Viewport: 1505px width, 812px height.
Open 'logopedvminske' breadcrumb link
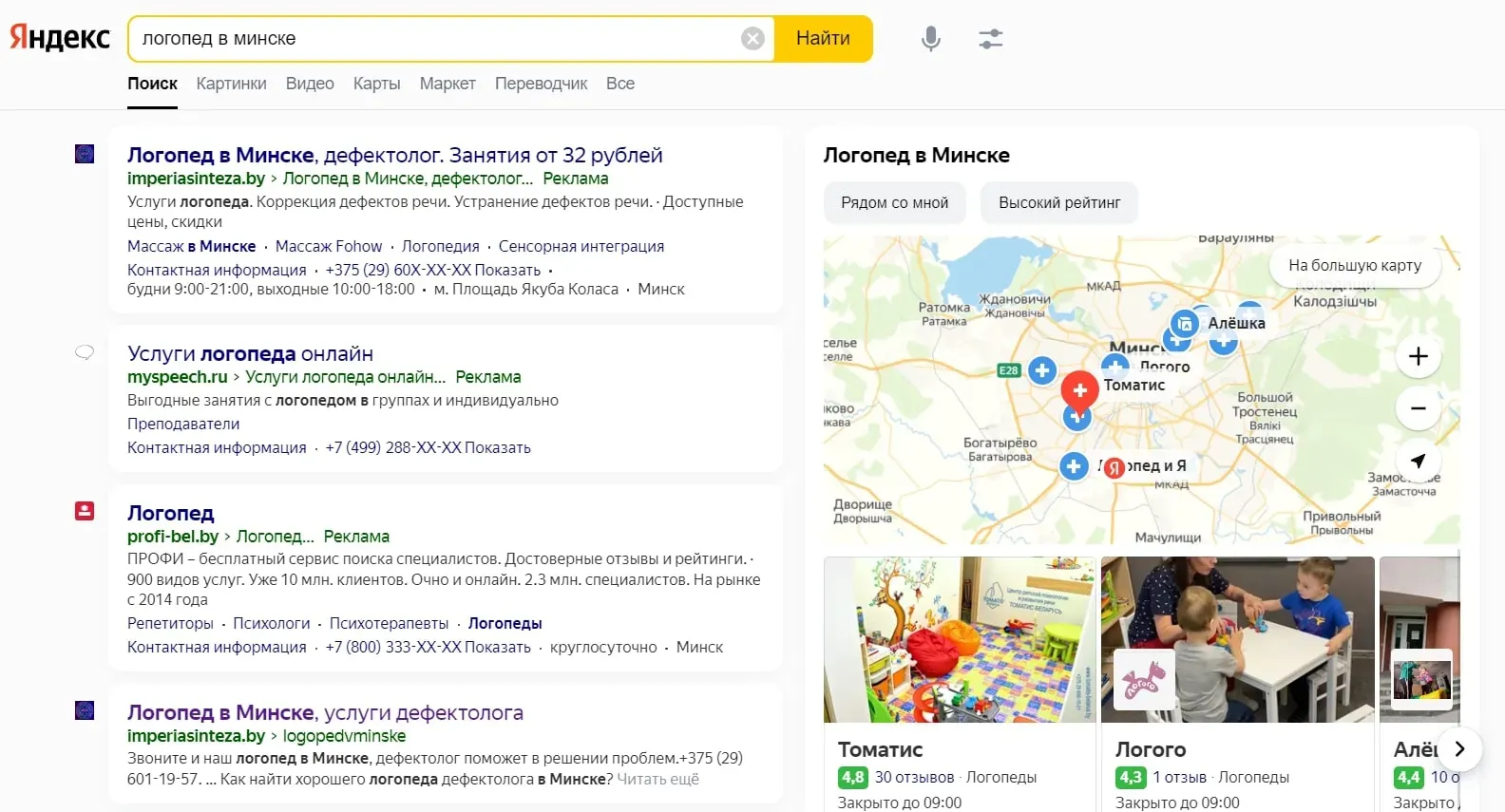344,736
